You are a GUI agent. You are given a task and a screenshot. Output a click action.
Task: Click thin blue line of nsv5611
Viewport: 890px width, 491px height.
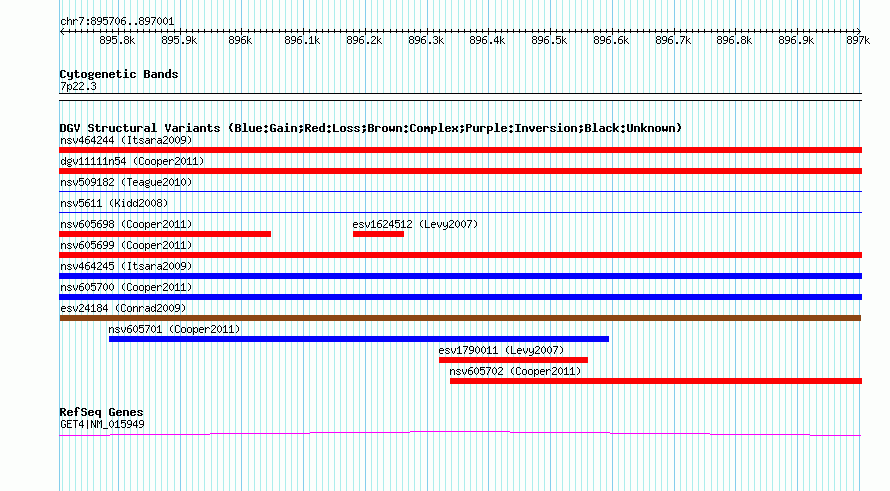click(460, 212)
